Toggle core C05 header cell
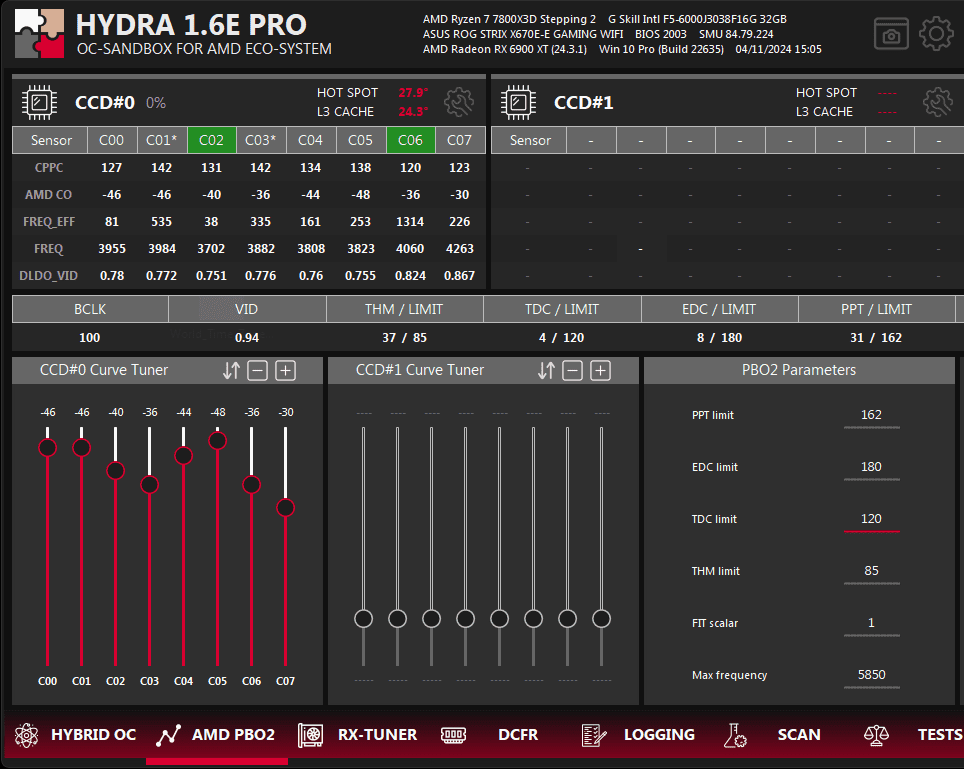The image size is (964, 769). [x=360, y=140]
